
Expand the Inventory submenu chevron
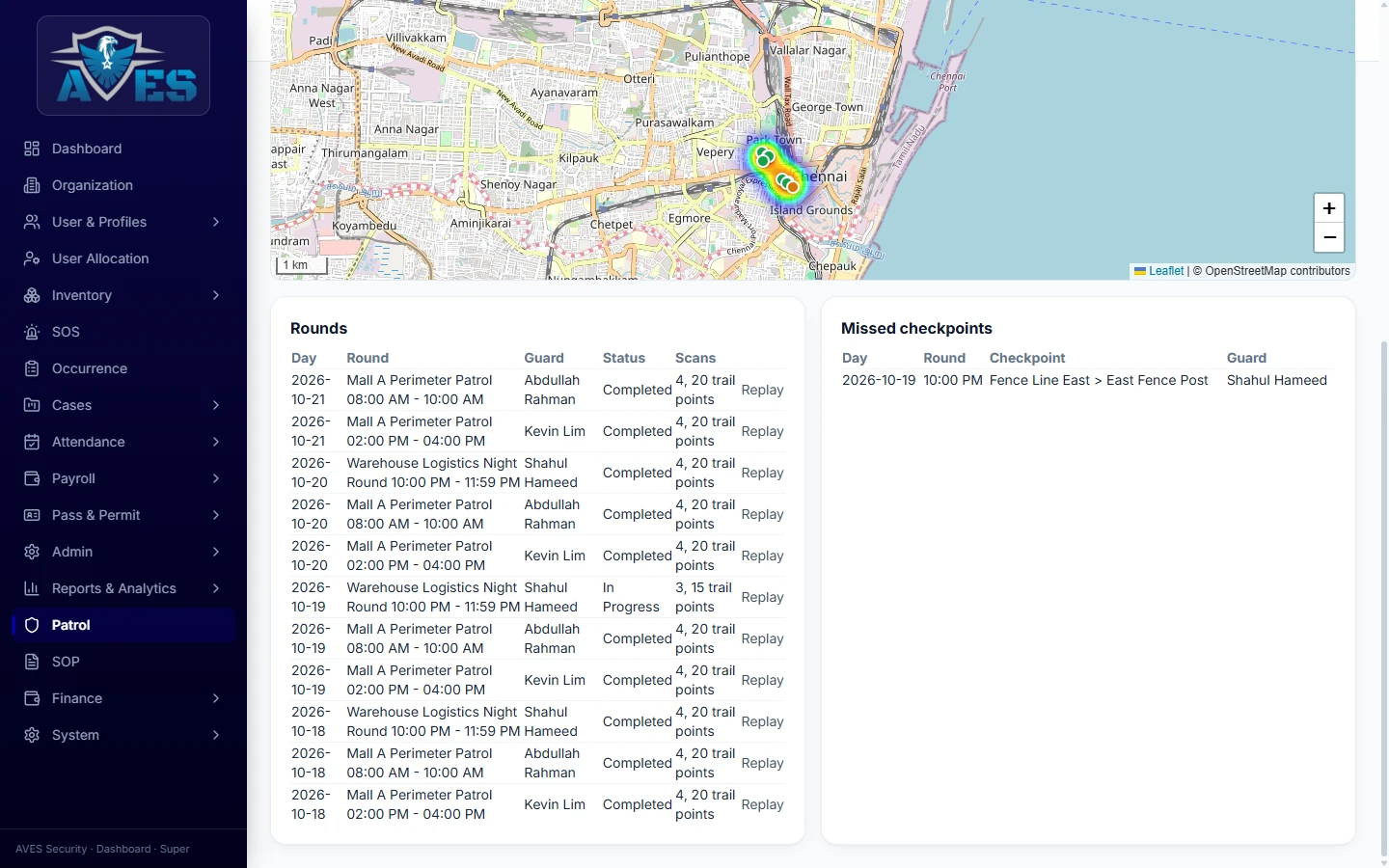tap(216, 295)
